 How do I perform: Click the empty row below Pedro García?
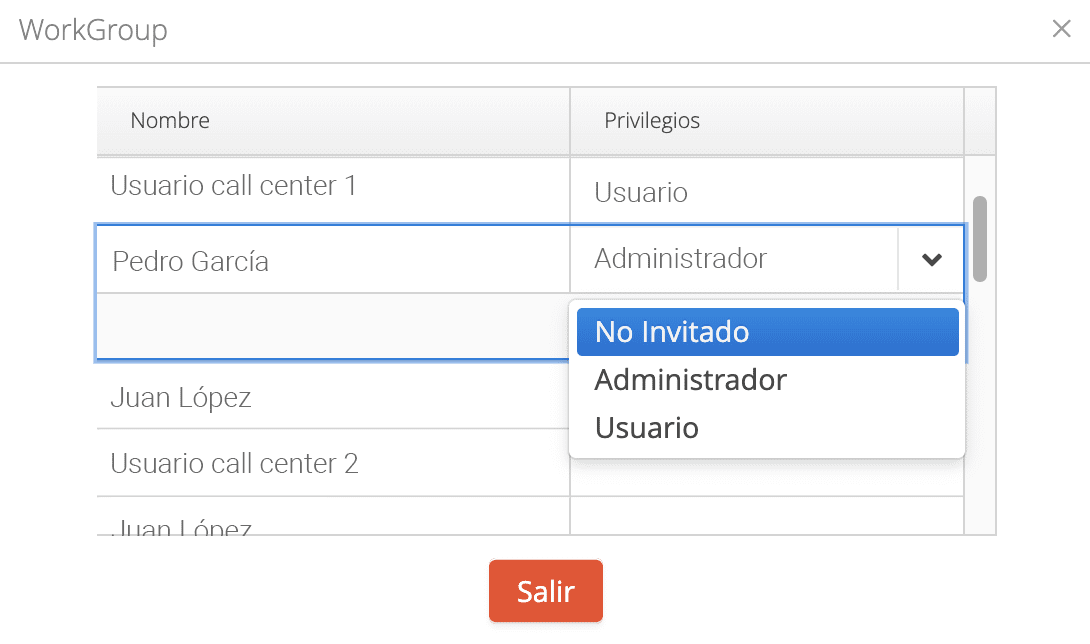(333, 325)
